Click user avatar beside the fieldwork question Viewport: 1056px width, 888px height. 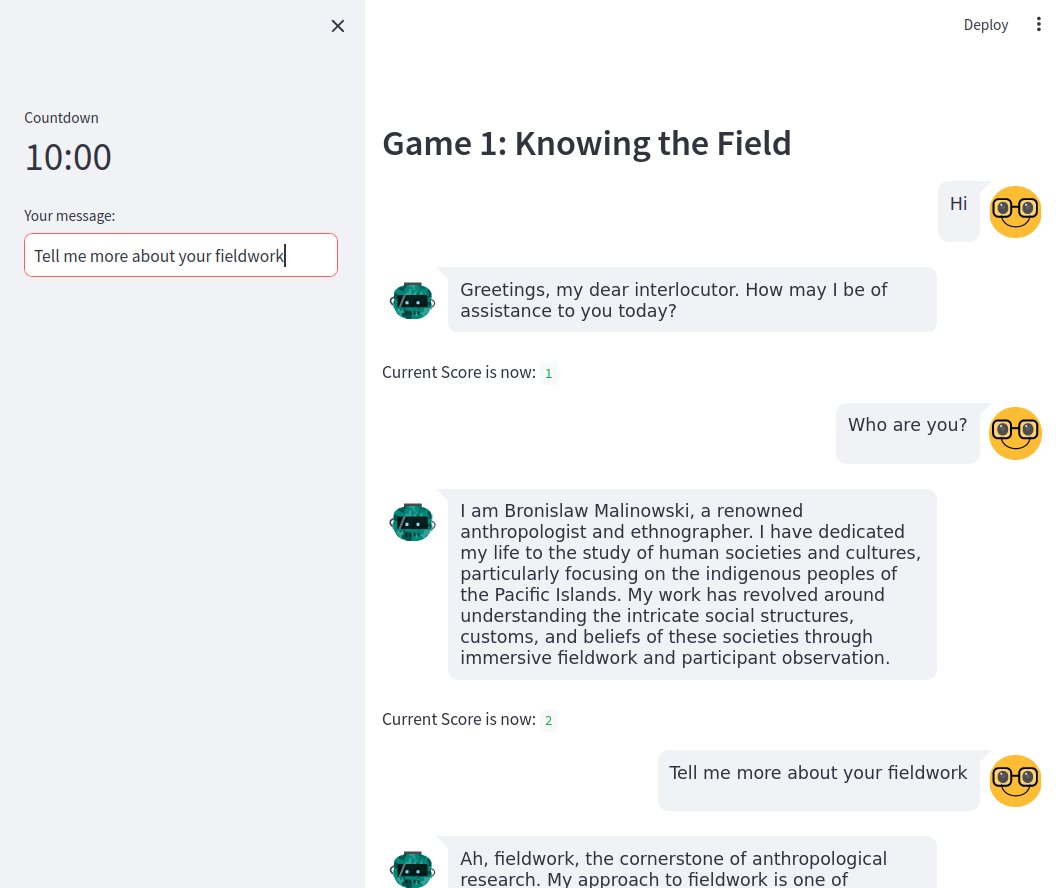pyautogui.click(x=1015, y=780)
